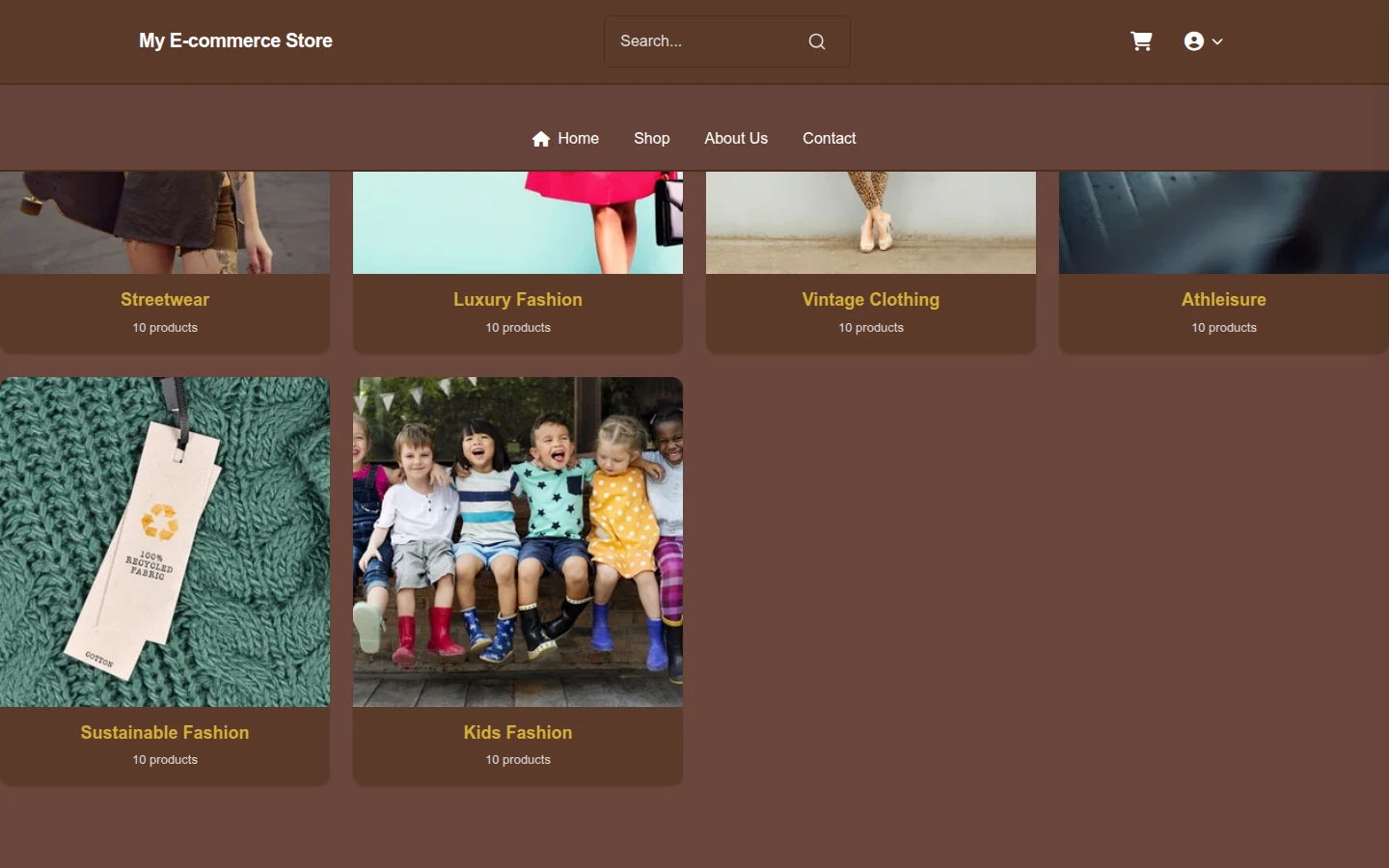Open the shopping cart icon

point(1141,41)
